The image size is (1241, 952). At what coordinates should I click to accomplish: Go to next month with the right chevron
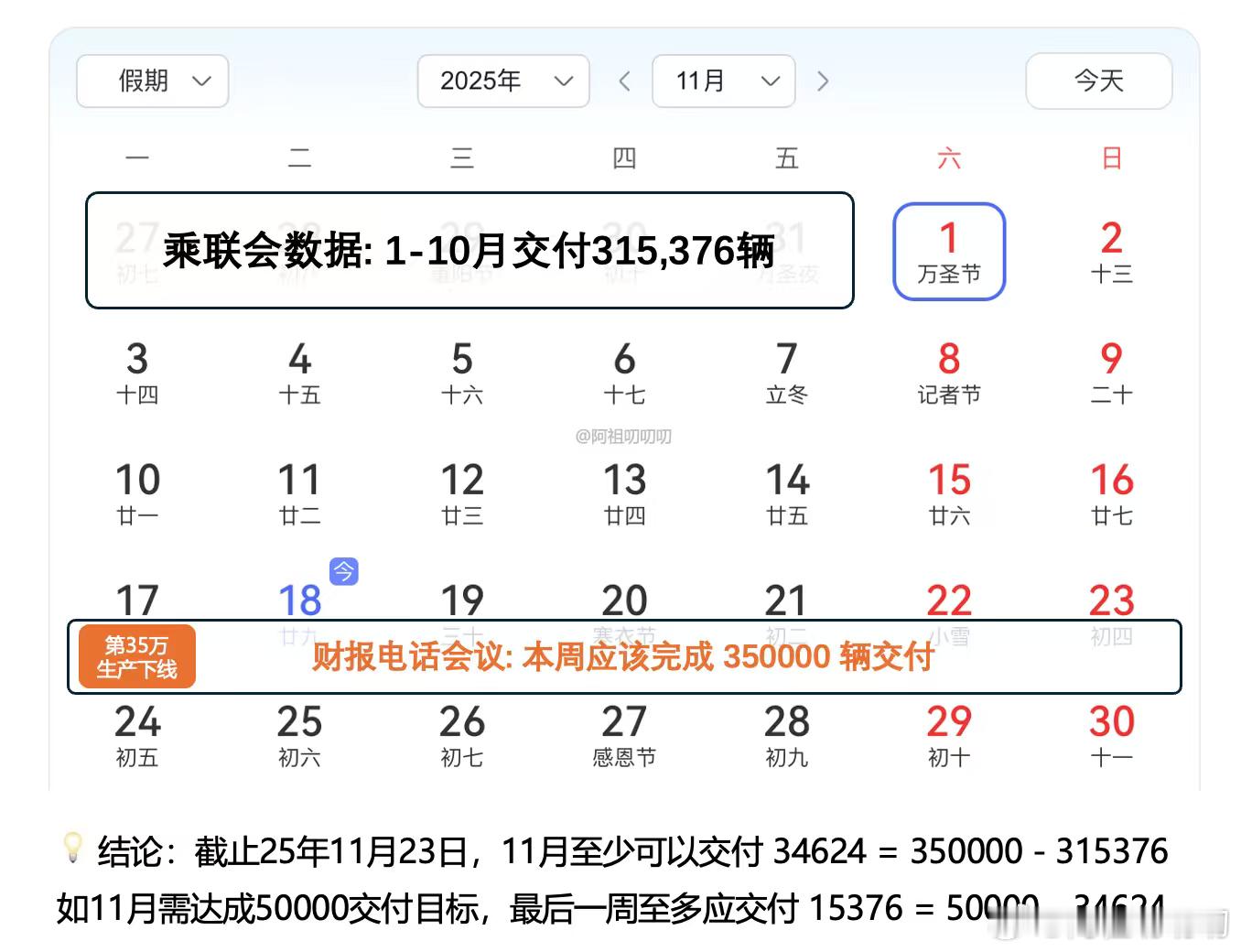[823, 81]
